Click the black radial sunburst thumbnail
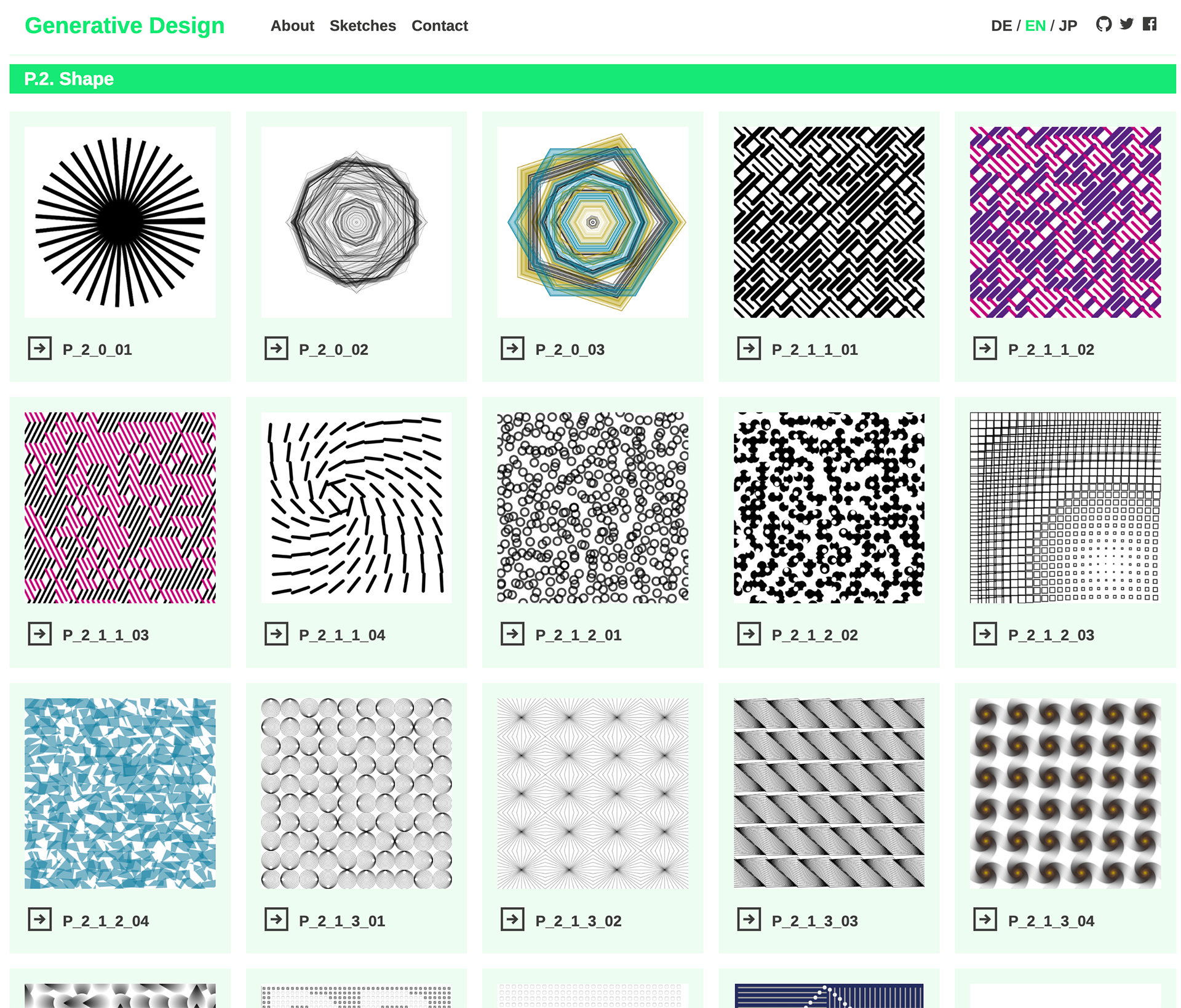This screenshot has height=1008, width=1181. (x=120, y=222)
